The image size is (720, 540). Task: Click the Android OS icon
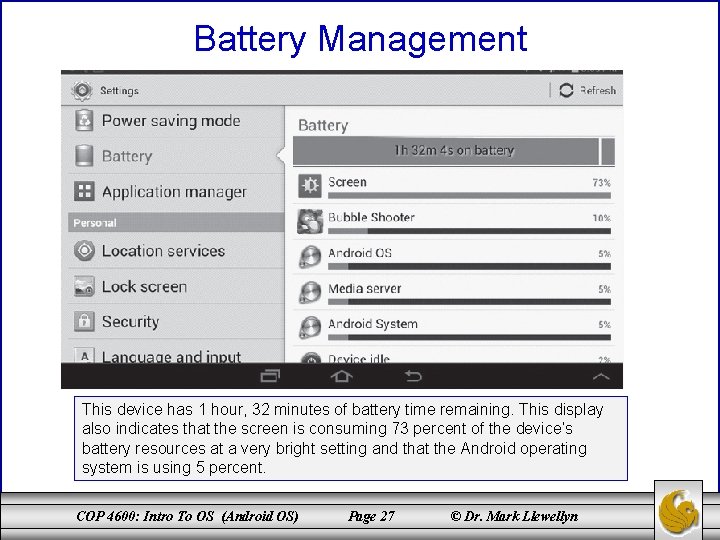tap(310, 257)
